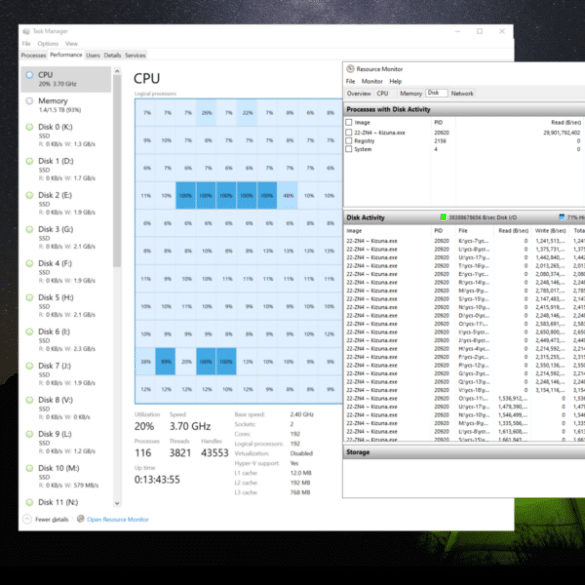The height and width of the screenshot is (585, 585).
Task: Select the K:\ycs-7 file row in Disk Activity
Action: pyautogui.click(x=464, y=241)
